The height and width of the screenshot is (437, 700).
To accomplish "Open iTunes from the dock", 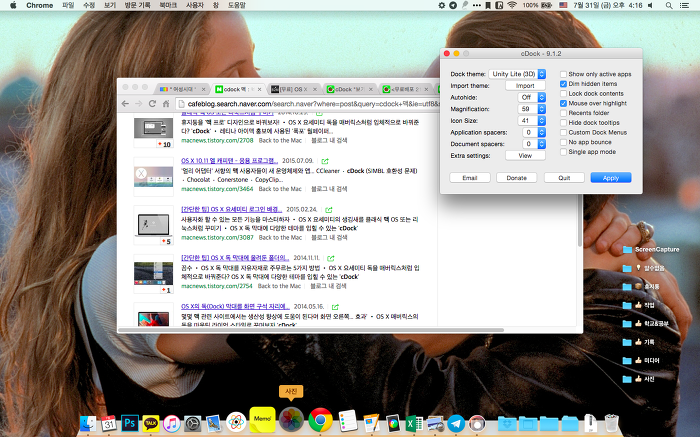I will click(172, 424).
